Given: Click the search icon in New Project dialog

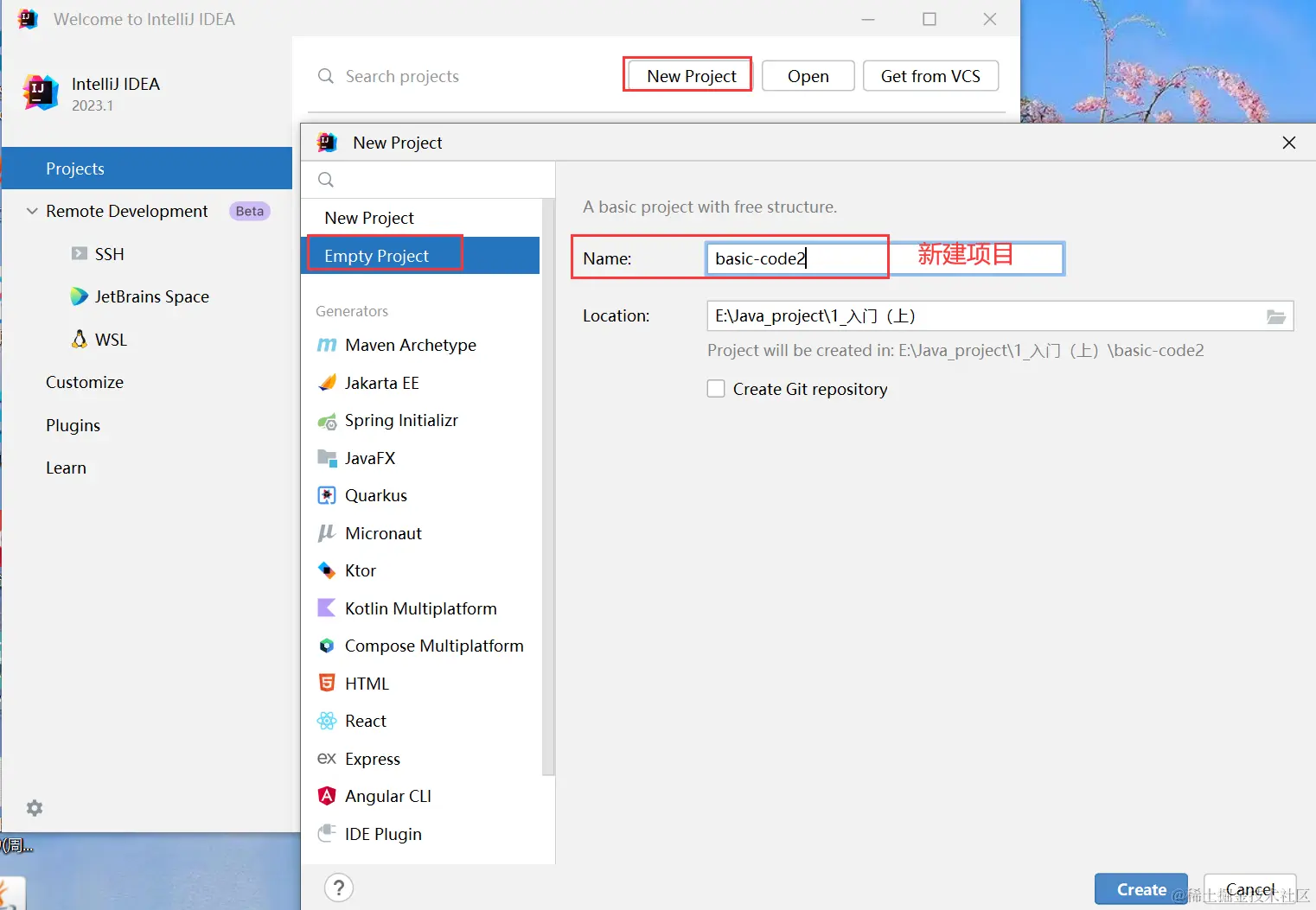Looking at the screenshot, I should (326, 180).
